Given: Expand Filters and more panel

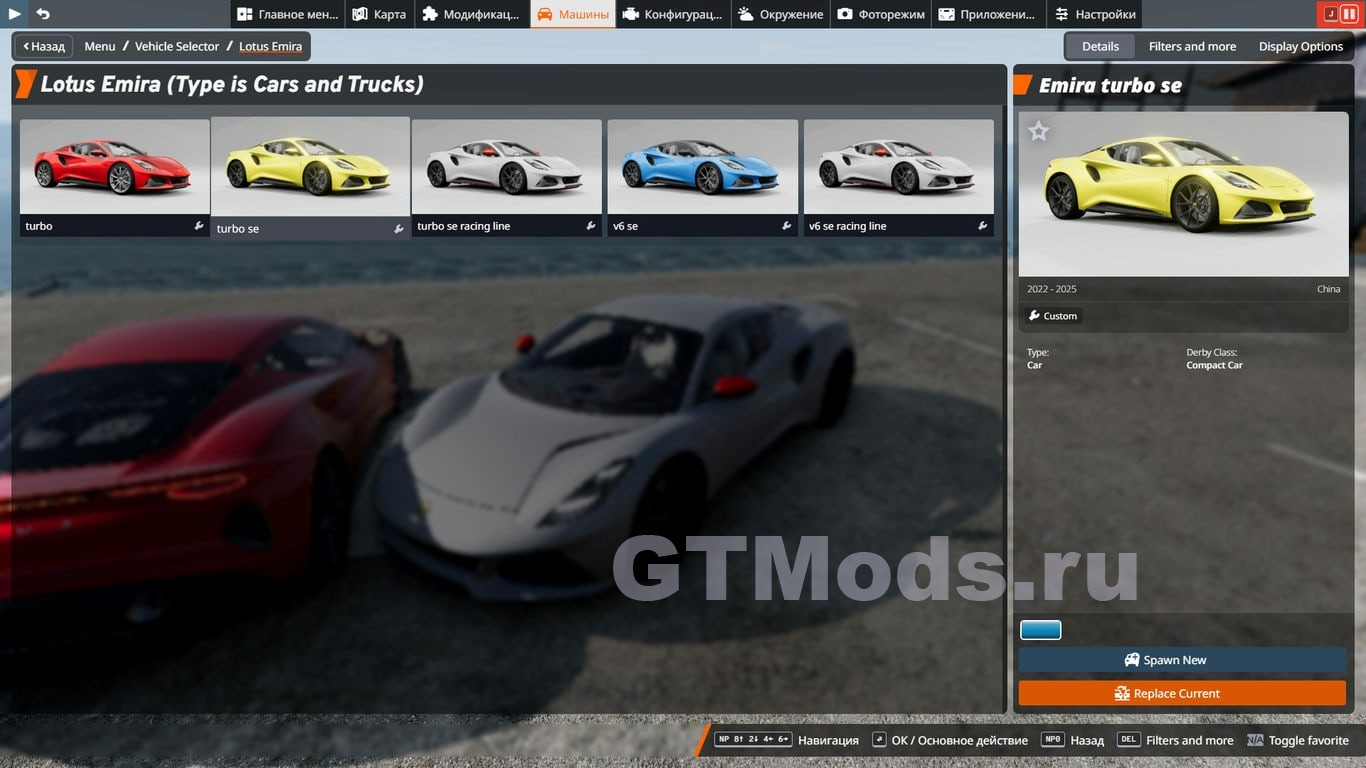Looking at the screenshot, I should (1192, 46).
